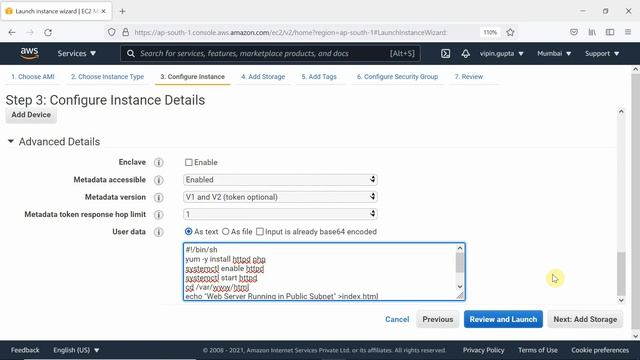Bookmark this page with the star
The image size is (640, 360).
510,32
